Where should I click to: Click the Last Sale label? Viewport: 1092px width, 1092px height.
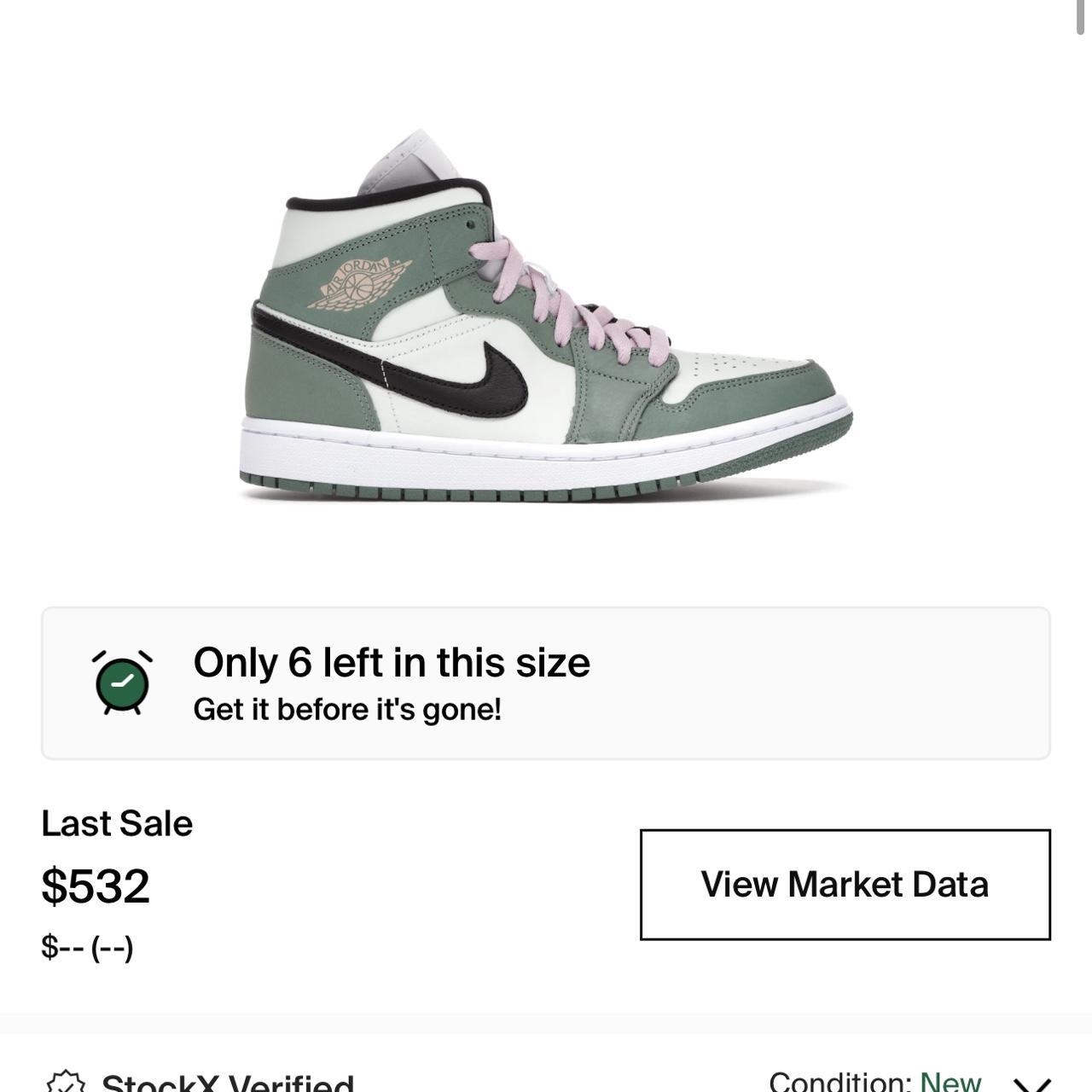click(x=117, y=823)
